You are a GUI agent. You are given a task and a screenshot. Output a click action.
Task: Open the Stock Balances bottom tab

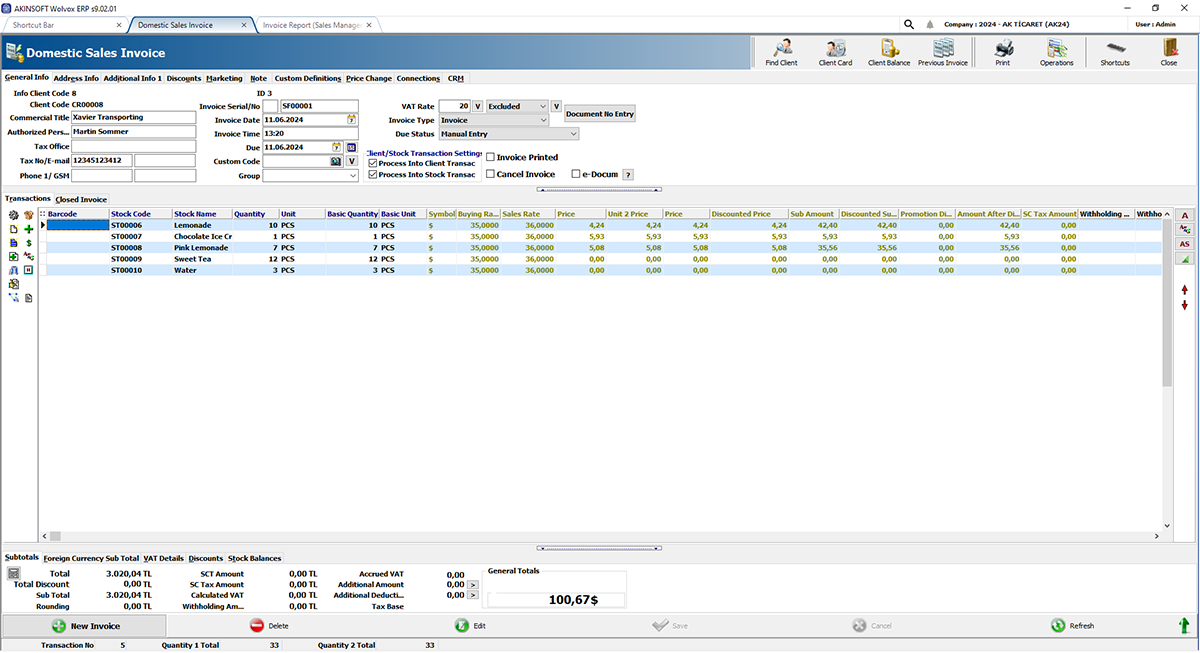[x=255, y=558]
